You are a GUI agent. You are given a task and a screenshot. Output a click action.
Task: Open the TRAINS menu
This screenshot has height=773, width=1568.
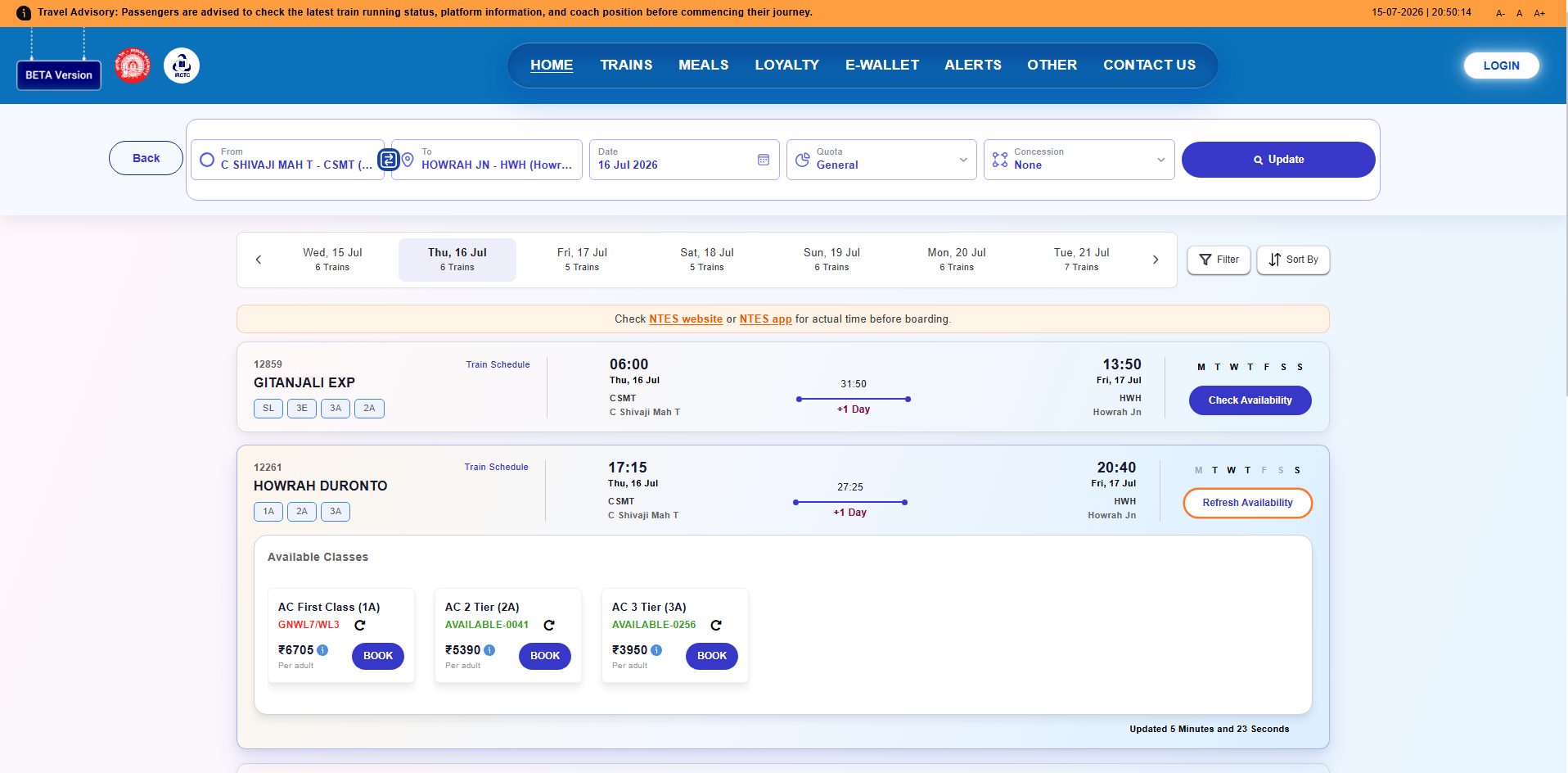626,65
